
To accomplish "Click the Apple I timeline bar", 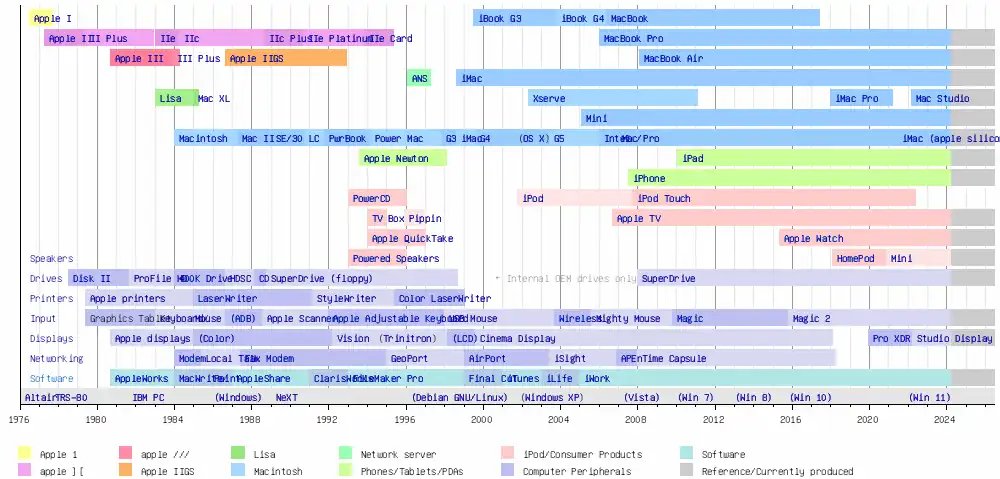I will click(42, 18).
